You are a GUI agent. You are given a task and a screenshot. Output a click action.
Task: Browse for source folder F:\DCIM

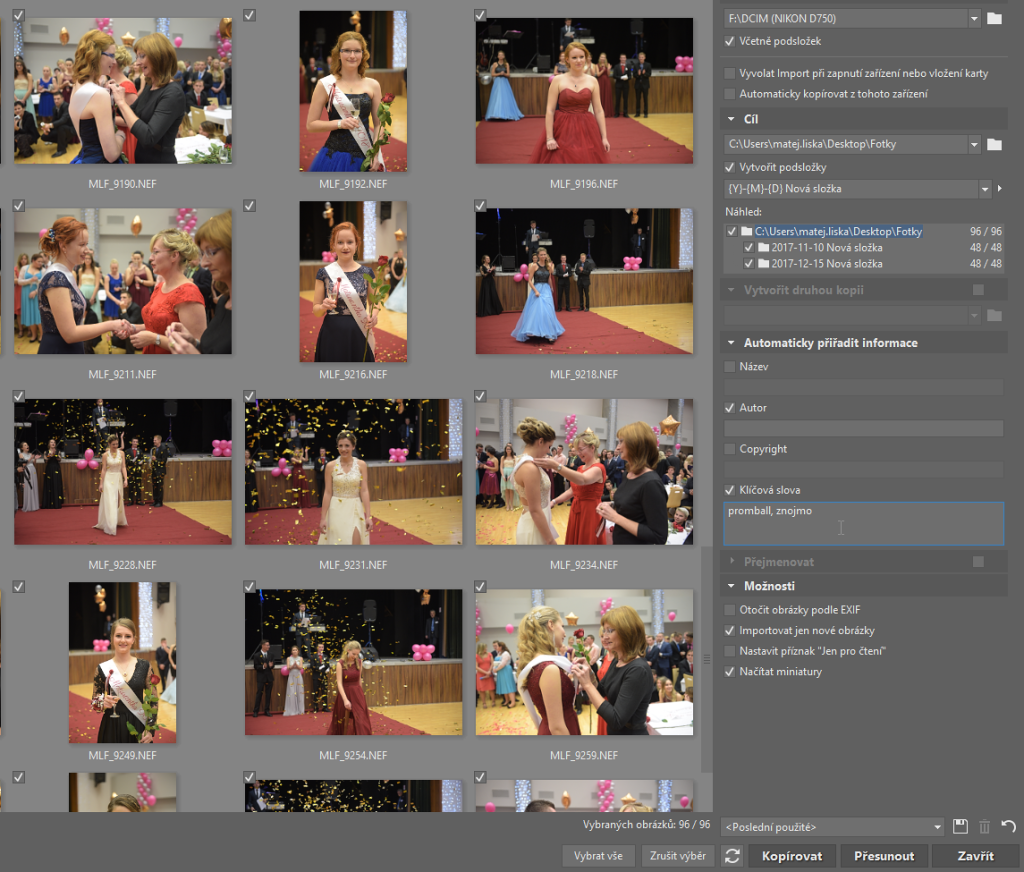click(x=994, y=18)
